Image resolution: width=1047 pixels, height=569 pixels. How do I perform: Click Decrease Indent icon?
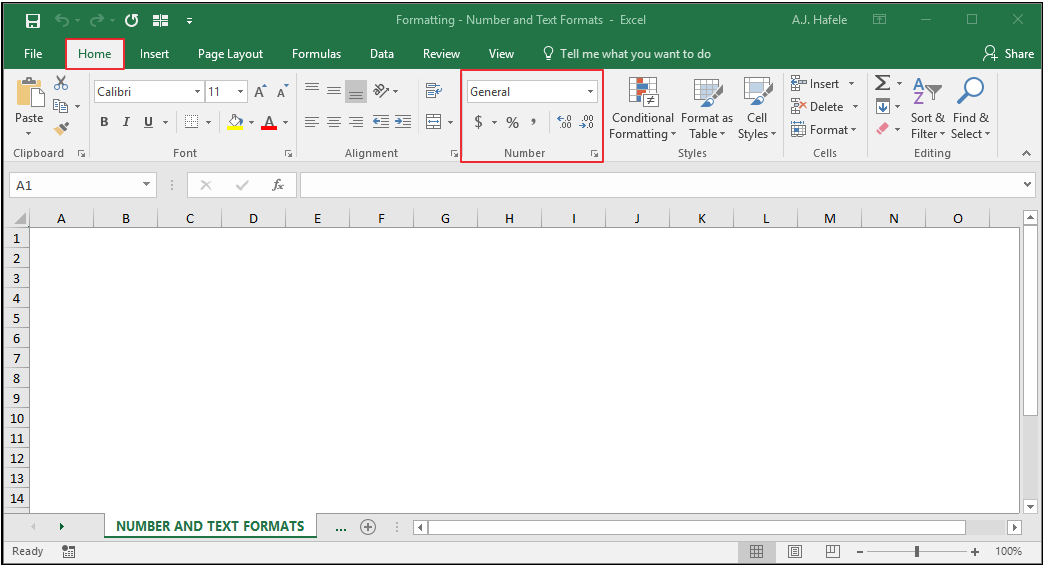click(x=381, y=122)
